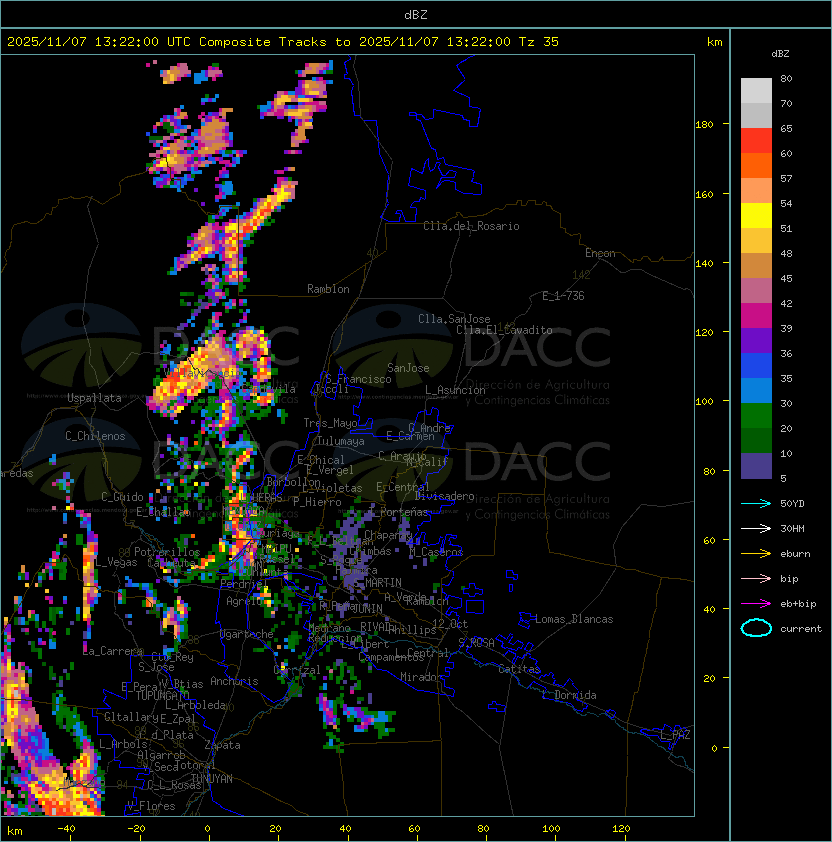Click the Ugarteche map label

[246, 634]
